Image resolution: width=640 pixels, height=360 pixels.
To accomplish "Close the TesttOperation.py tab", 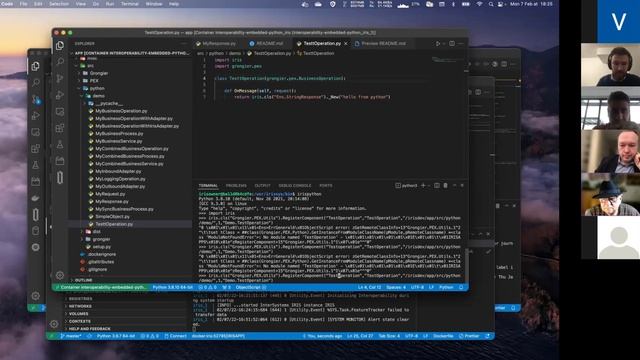I will click(346, 43).
